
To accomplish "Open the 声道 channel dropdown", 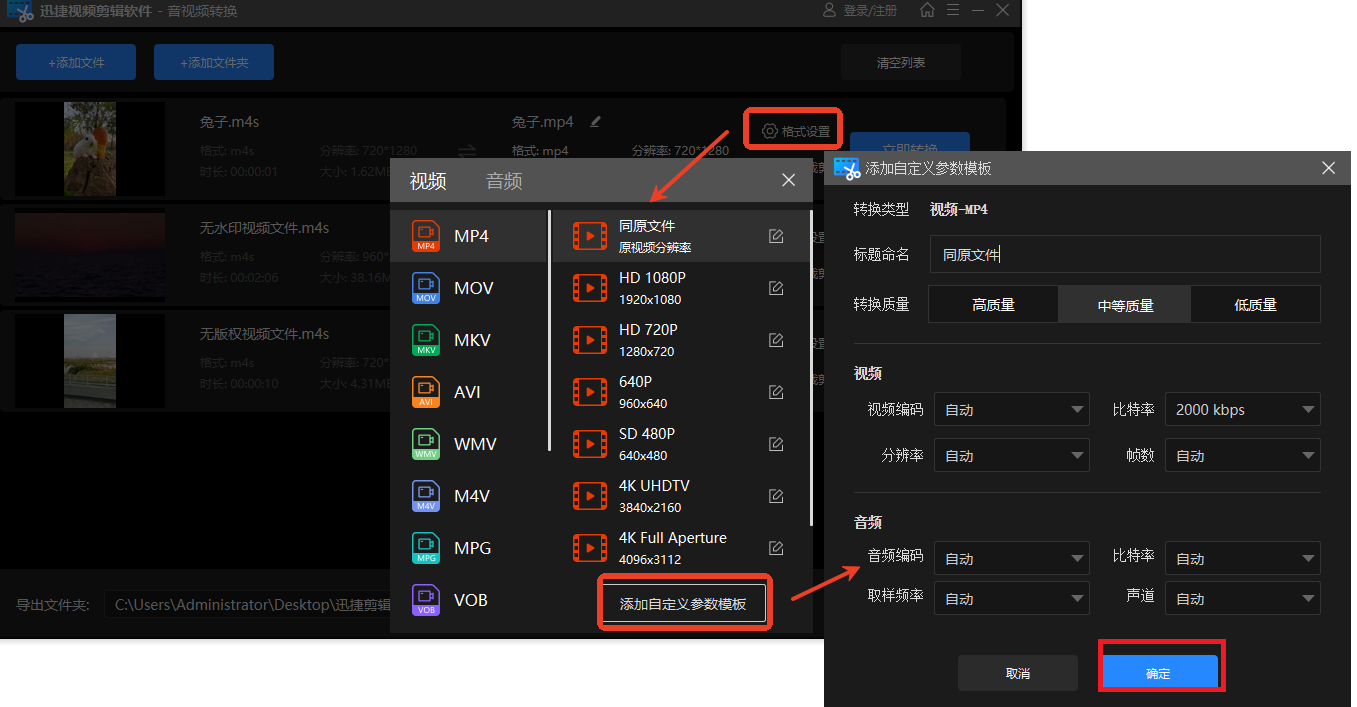I will coord(1242,598).
